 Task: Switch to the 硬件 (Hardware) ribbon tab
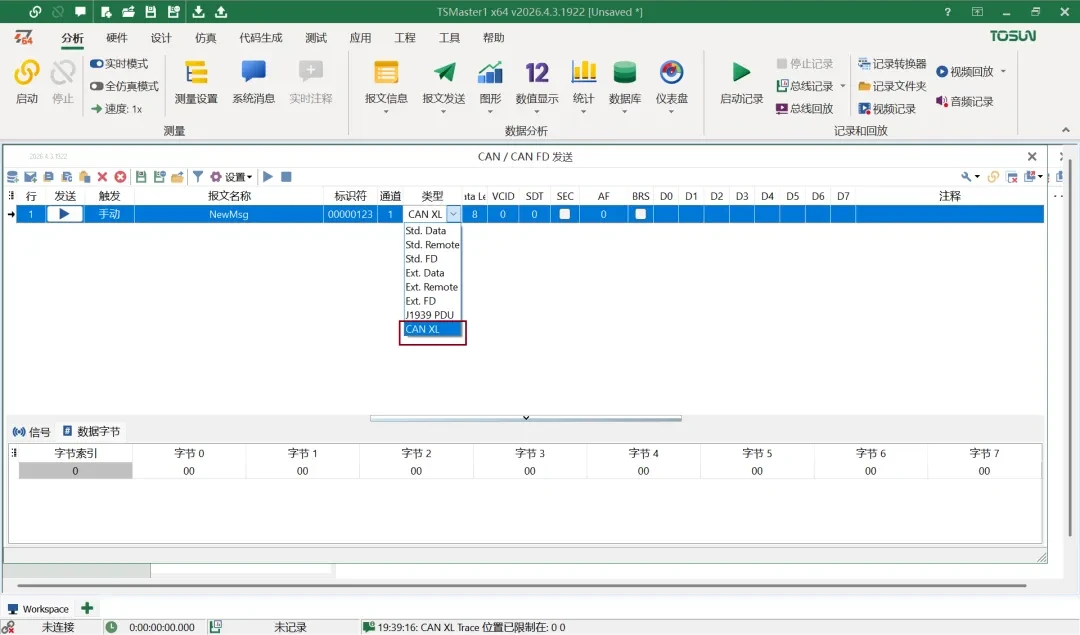[x=116, y=38]
